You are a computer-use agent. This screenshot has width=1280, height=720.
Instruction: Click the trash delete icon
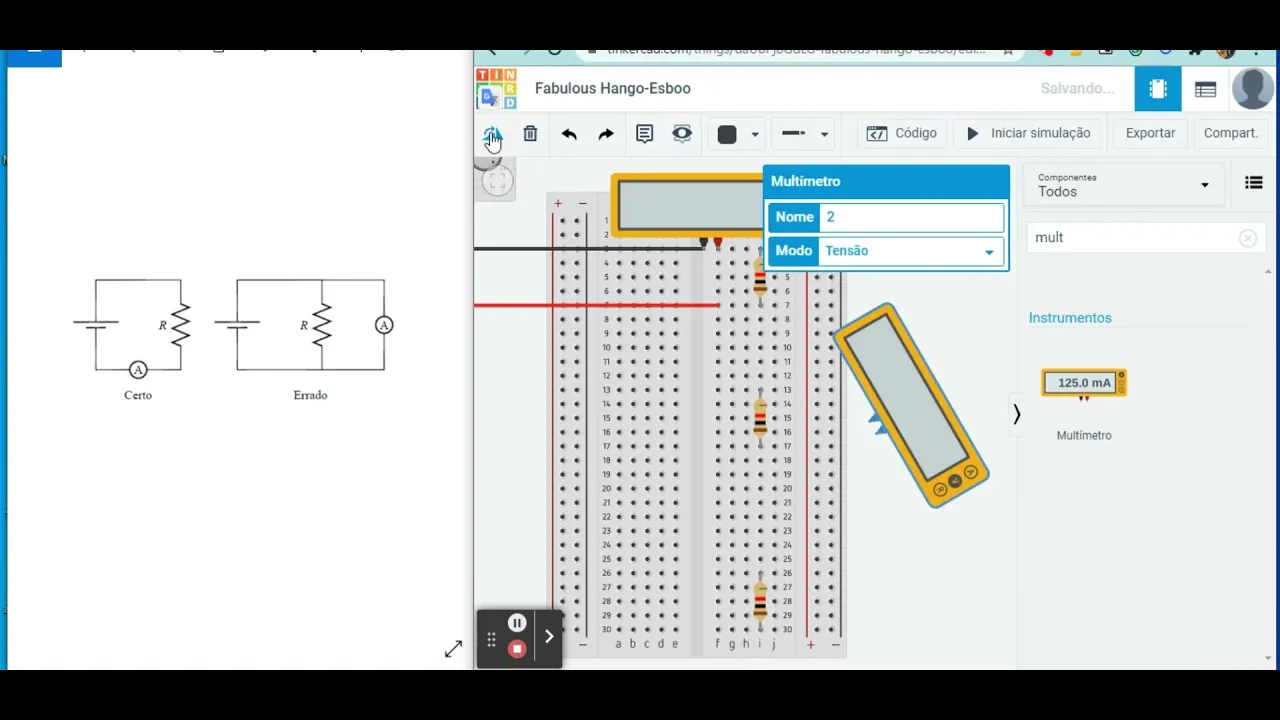pyautogui.click(x=530, y=133)
